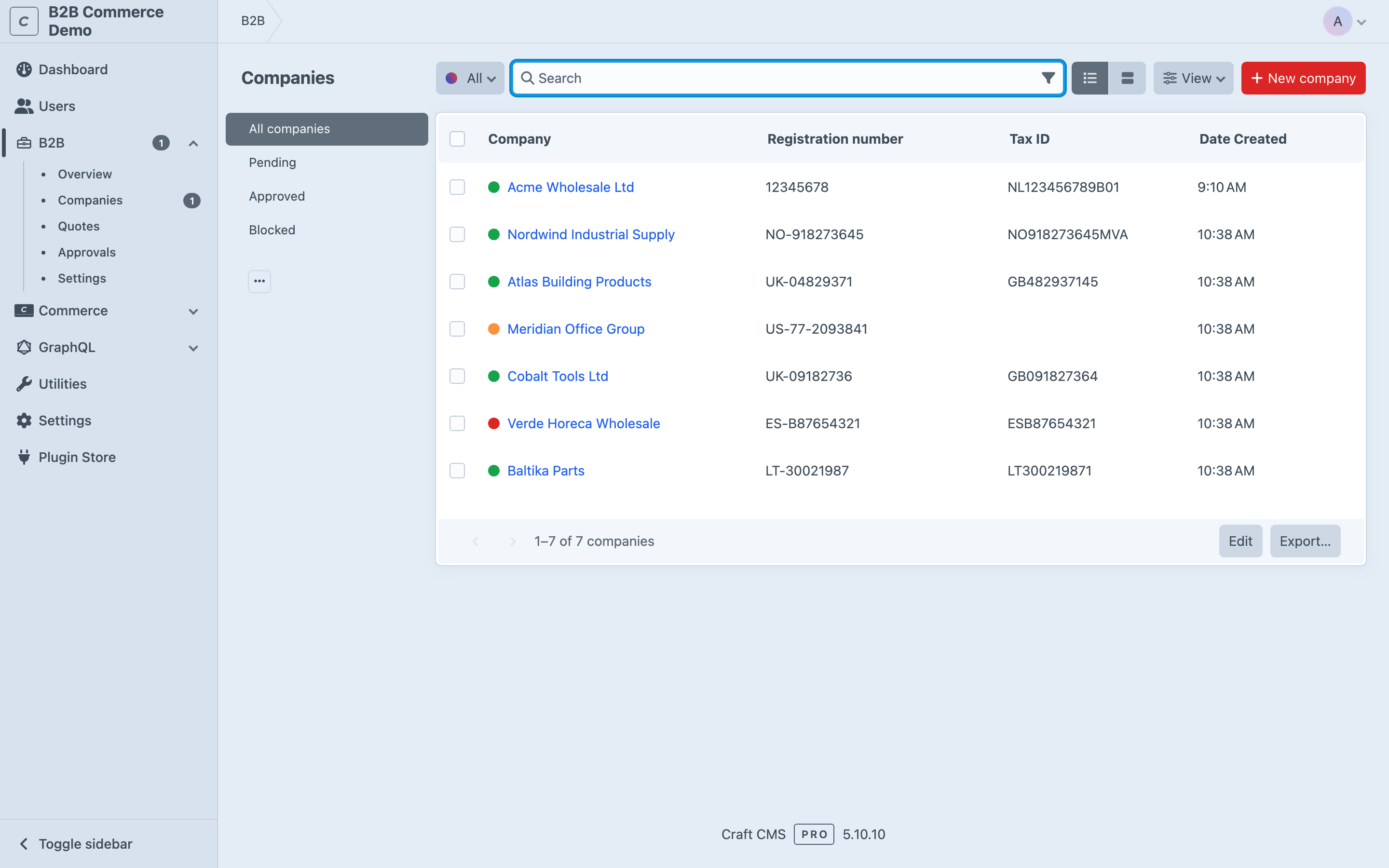Select All companies source
This screenshot has width=1389, height=868.
pyautogui.click(x=327, y=129)
